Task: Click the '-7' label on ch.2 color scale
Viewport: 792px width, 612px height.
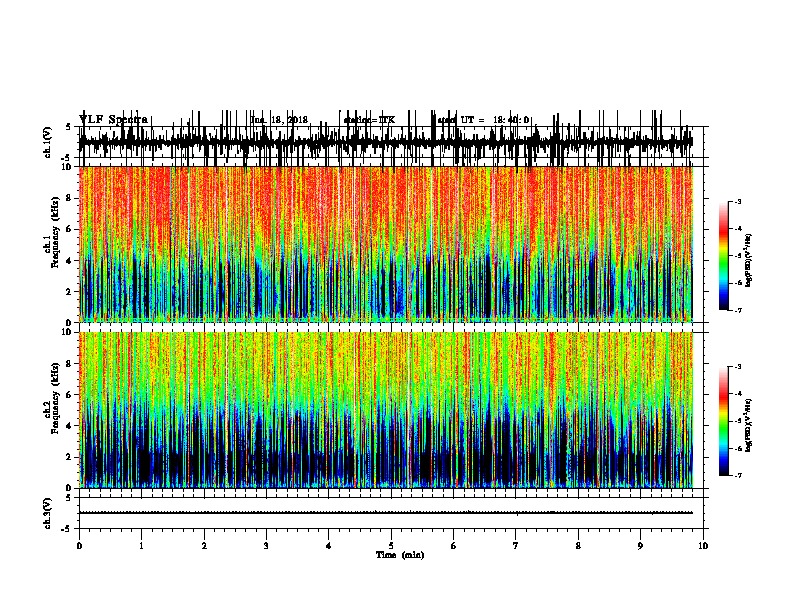Action: [737, 476]
